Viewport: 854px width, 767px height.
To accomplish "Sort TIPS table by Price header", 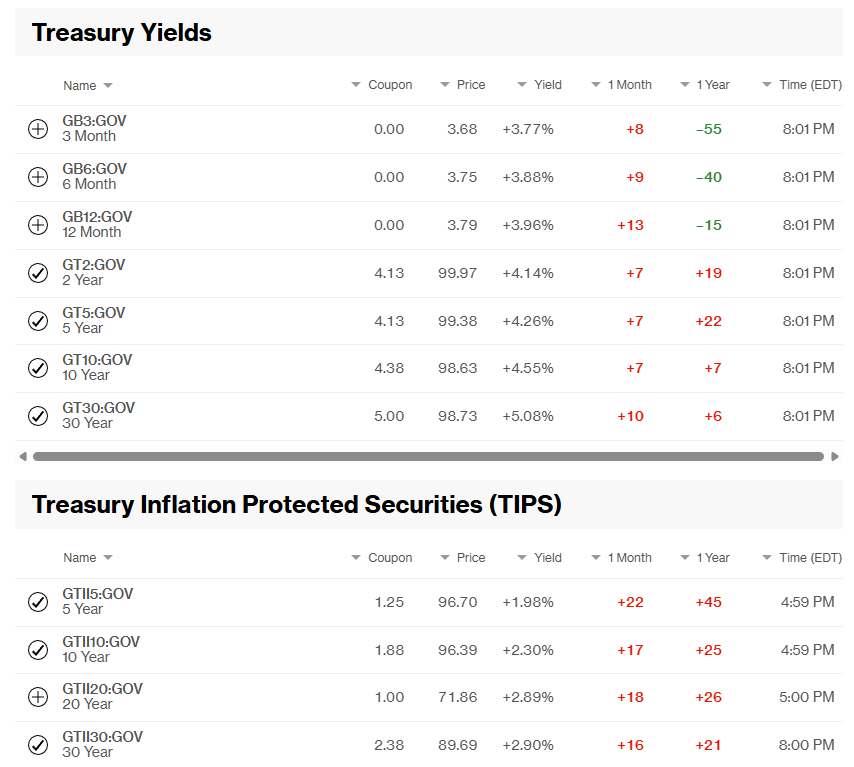I will coord(462,557).
